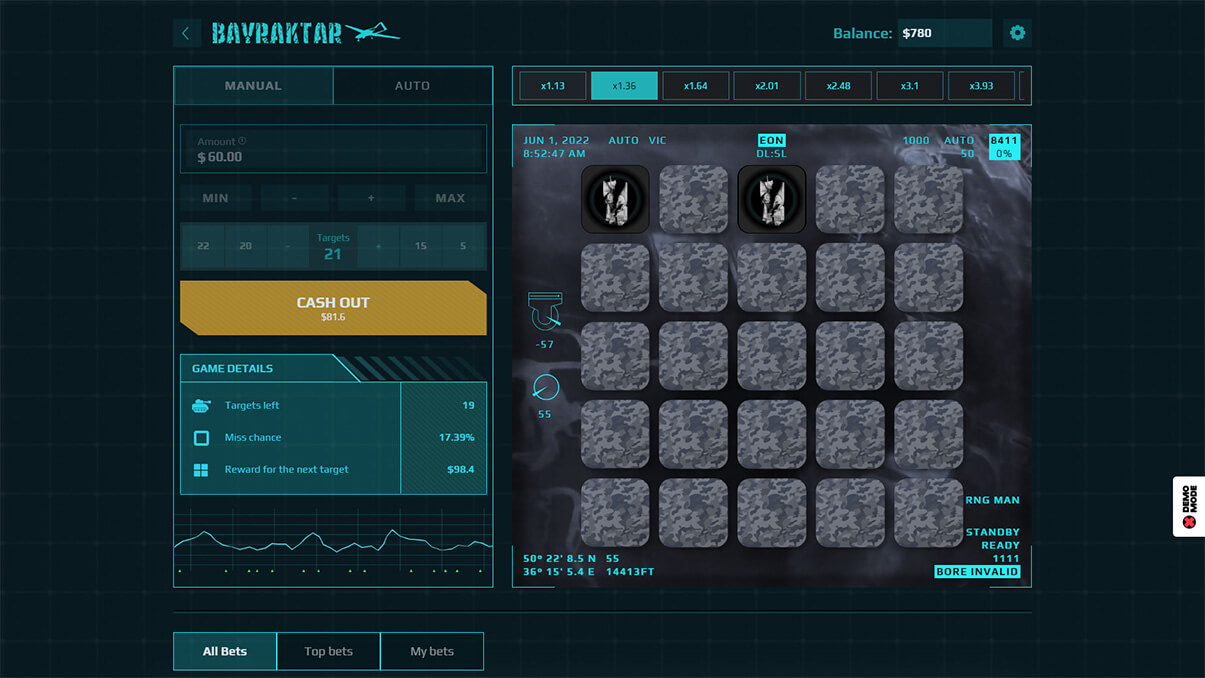Click the grid icon beside Reward for next target
The height and width of the screenshot is (678, 1205).
[x=201, y=469]
